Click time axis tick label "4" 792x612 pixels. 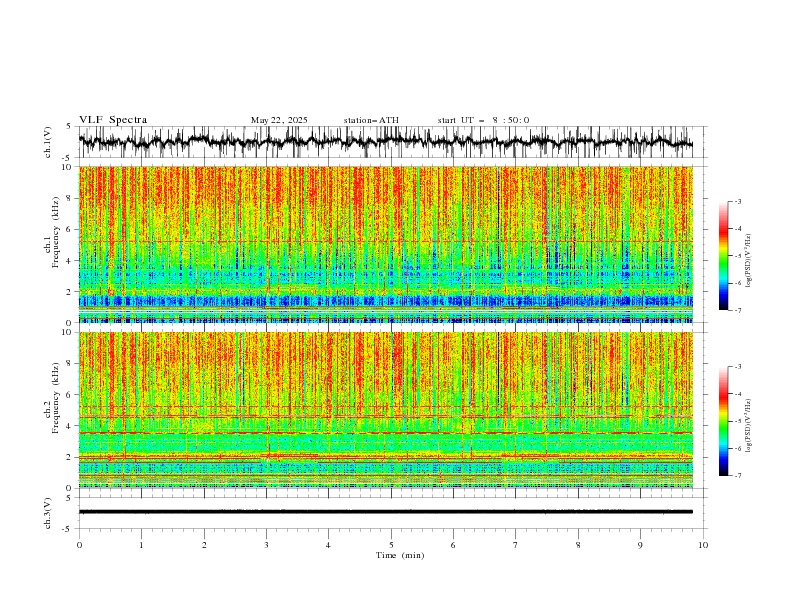coord(328,545)
